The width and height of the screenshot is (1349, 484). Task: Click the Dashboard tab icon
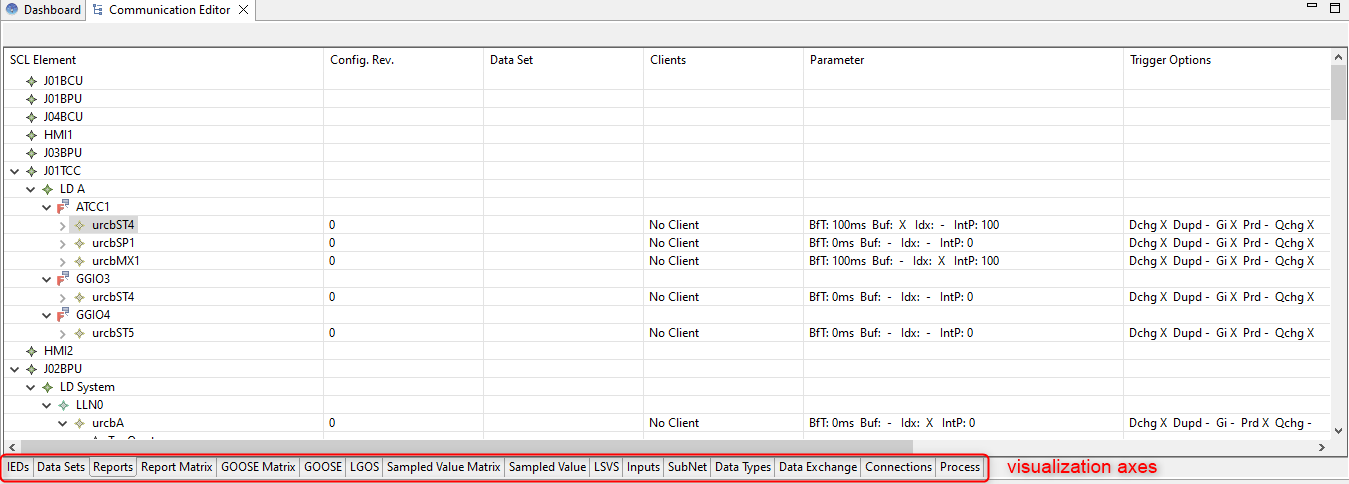click(12, 10)
